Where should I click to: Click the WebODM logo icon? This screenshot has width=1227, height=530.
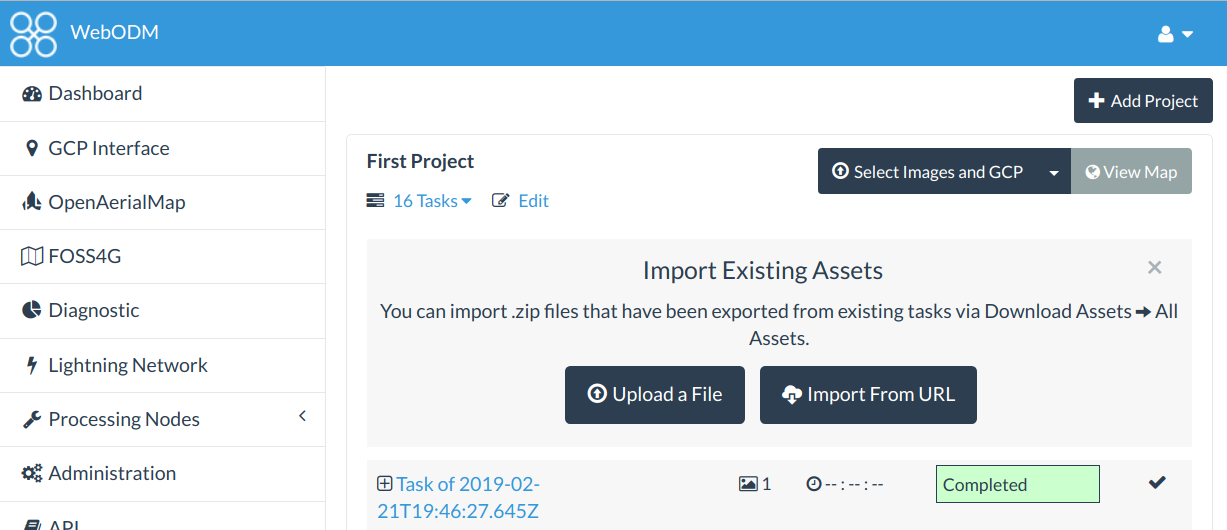point(33,33)
